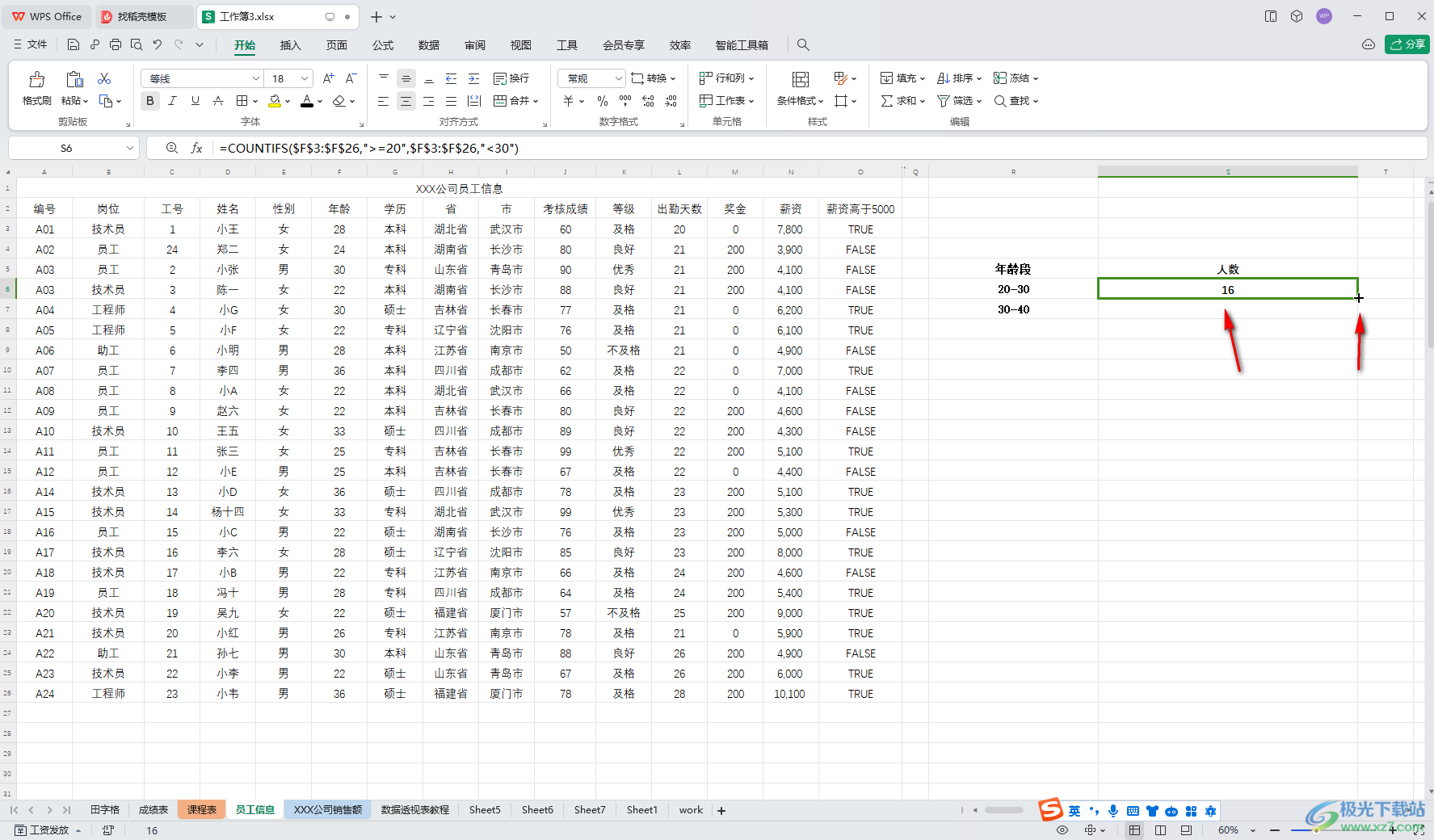This screenshot has width=1434, height=840.
Task: Click the Freeze panes (冻结) button
Action: coord(1016,78)
